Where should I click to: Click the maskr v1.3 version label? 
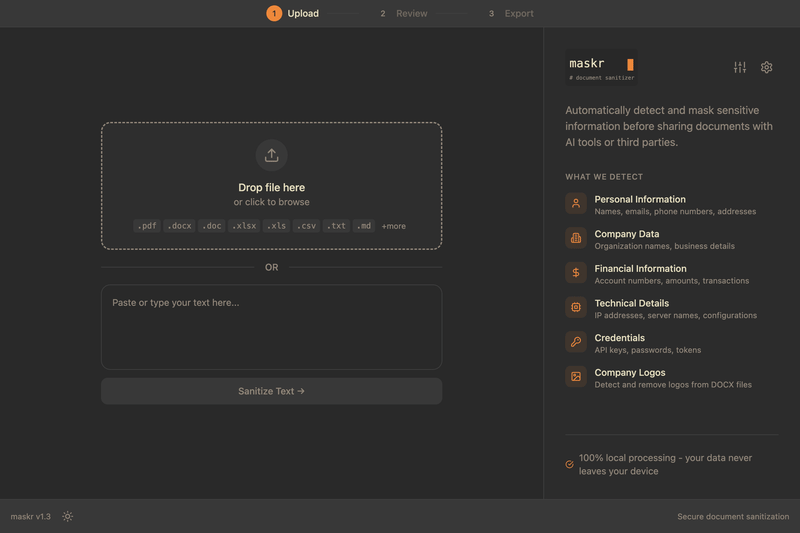pos(31,516)
